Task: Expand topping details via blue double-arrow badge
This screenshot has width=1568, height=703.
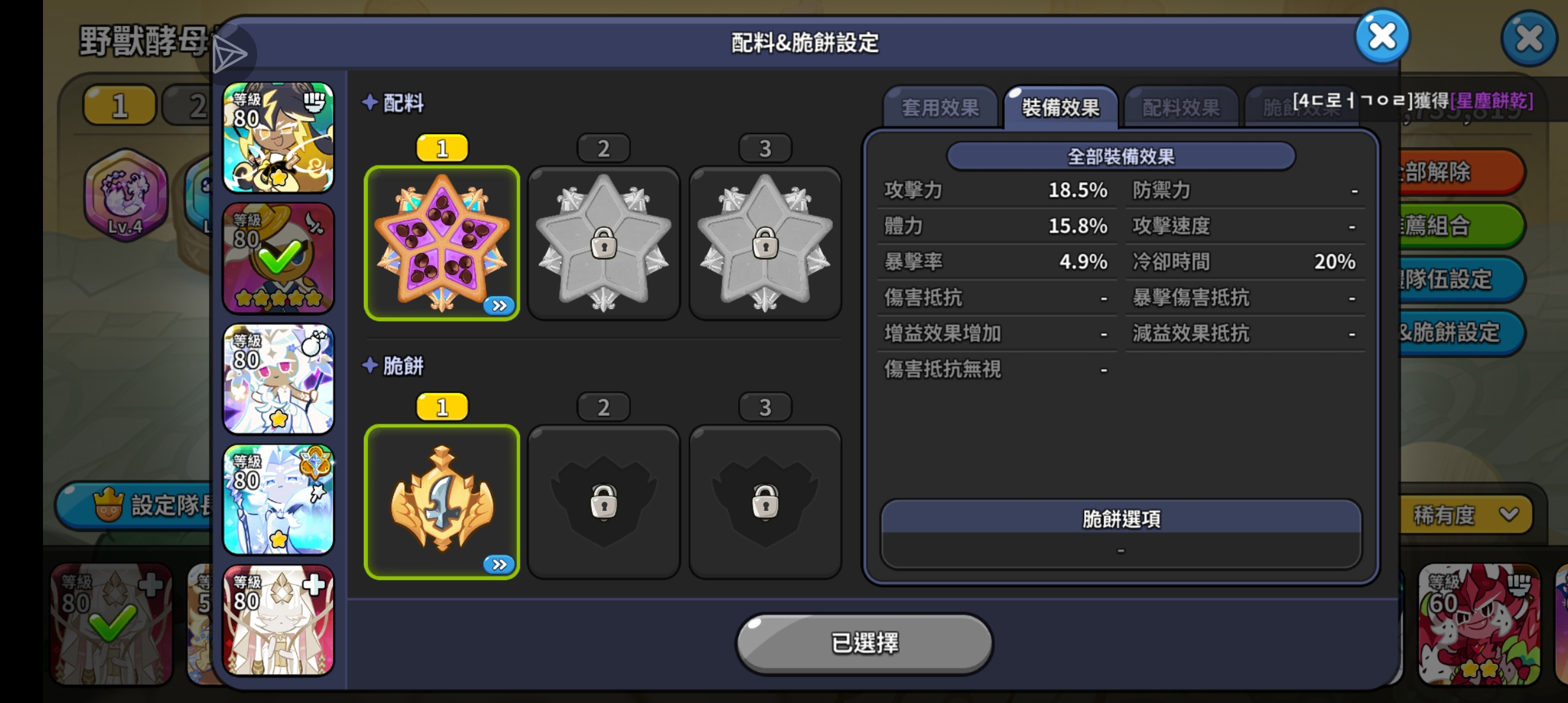Action: click(499, 305)
